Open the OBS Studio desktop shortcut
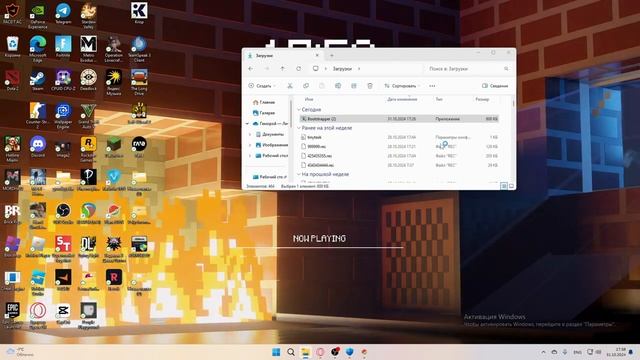 pyautogui.click(x=63, y=213)
